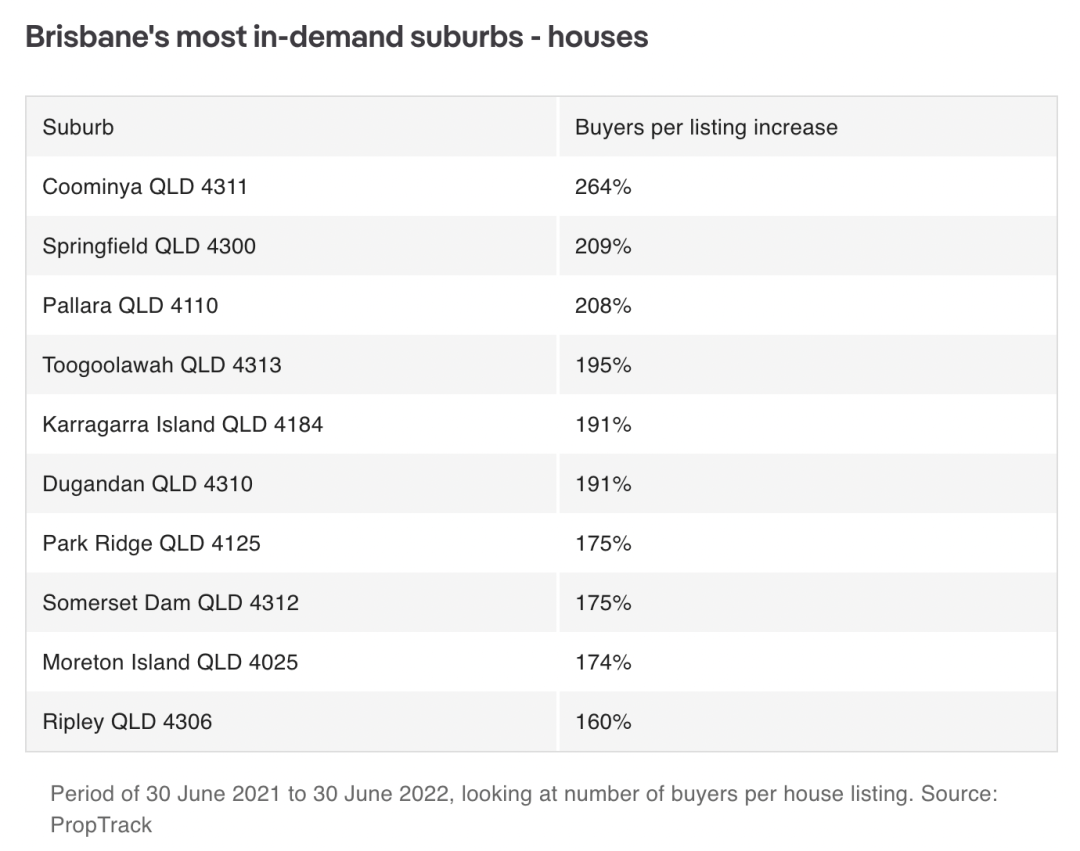Click Park Ridge QLD 4125

(x=152, y=543)
